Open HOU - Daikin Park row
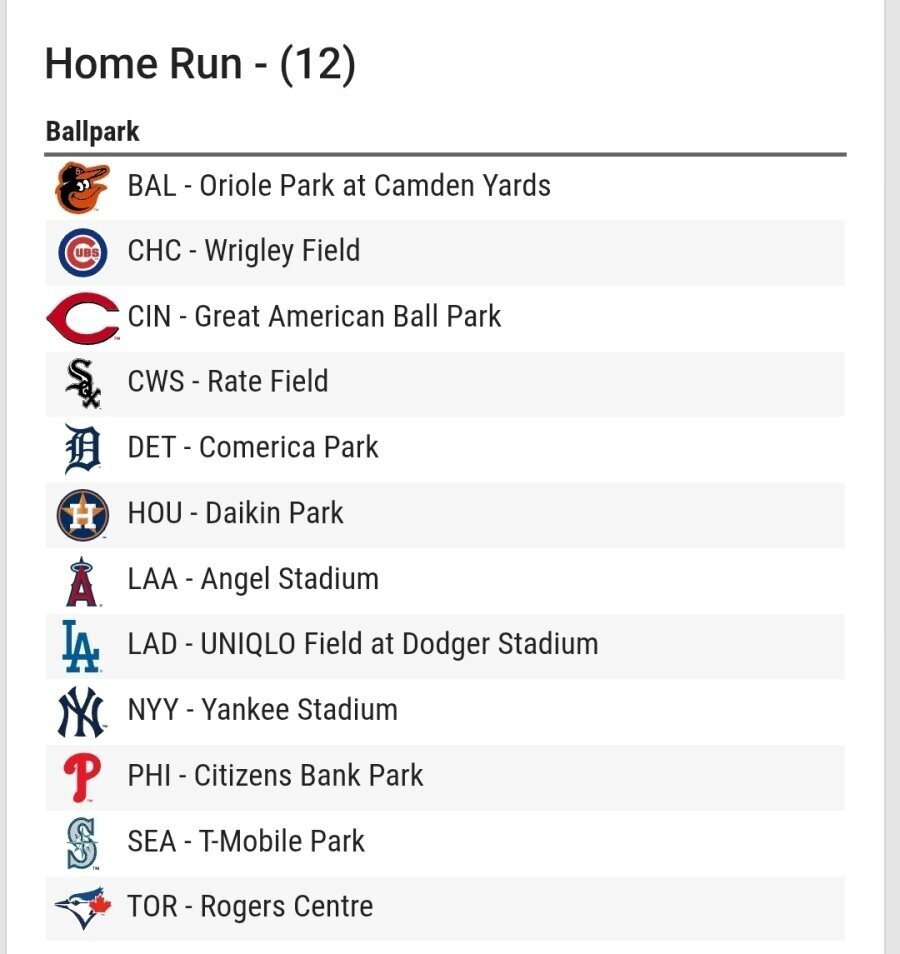 [x=445, y=515]
